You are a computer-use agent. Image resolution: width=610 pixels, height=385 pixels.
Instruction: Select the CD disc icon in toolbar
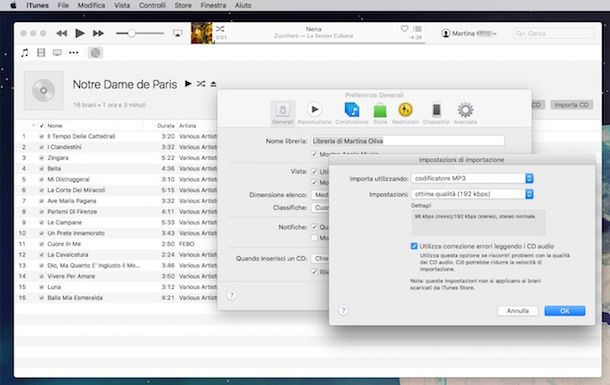coord(95,52)
